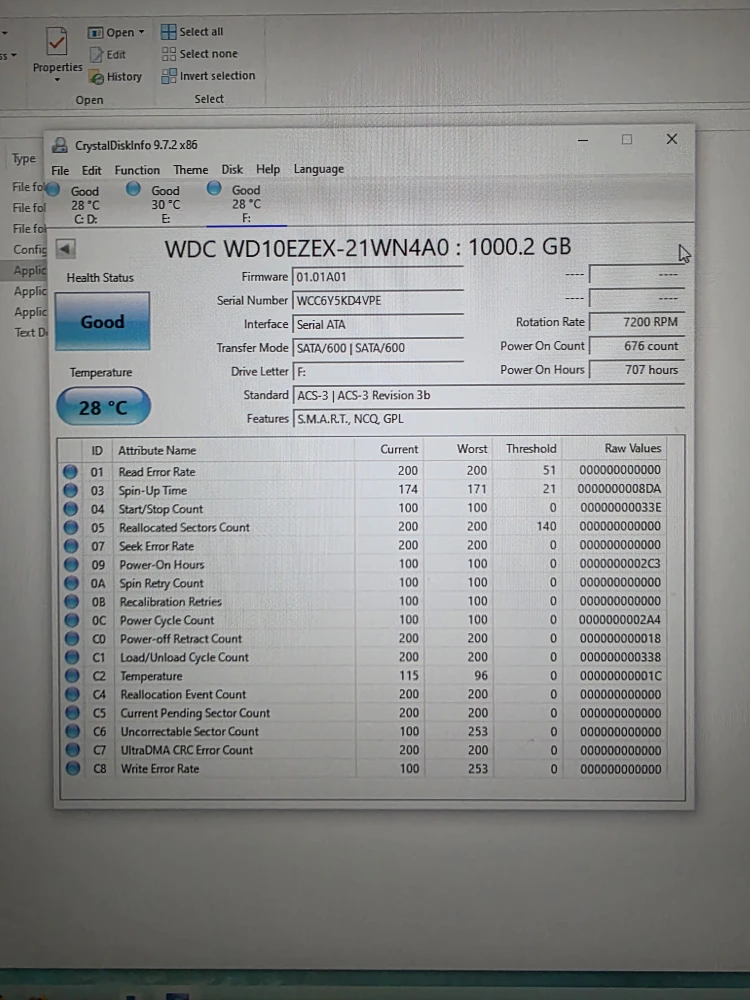Viewport: 750px width, 1000px height.
Task: Click the status icon for Current Pending Sector Count
Action: tap(73, 713)
